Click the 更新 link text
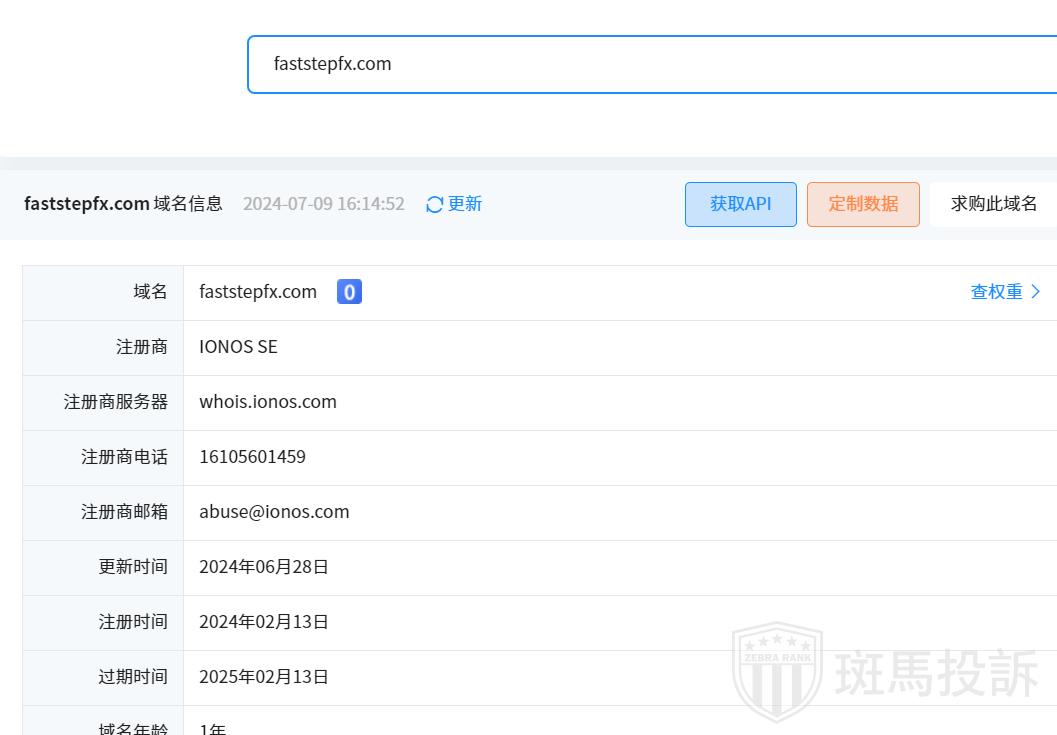Image resolution: width=1057 pixels, height=735 pixels. click(465, 204)
